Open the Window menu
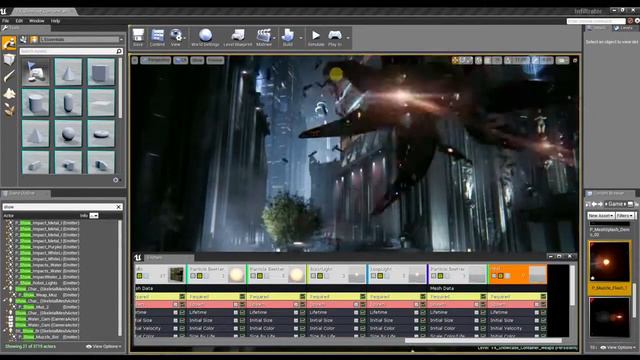The image size is (640, 360). 37,21
